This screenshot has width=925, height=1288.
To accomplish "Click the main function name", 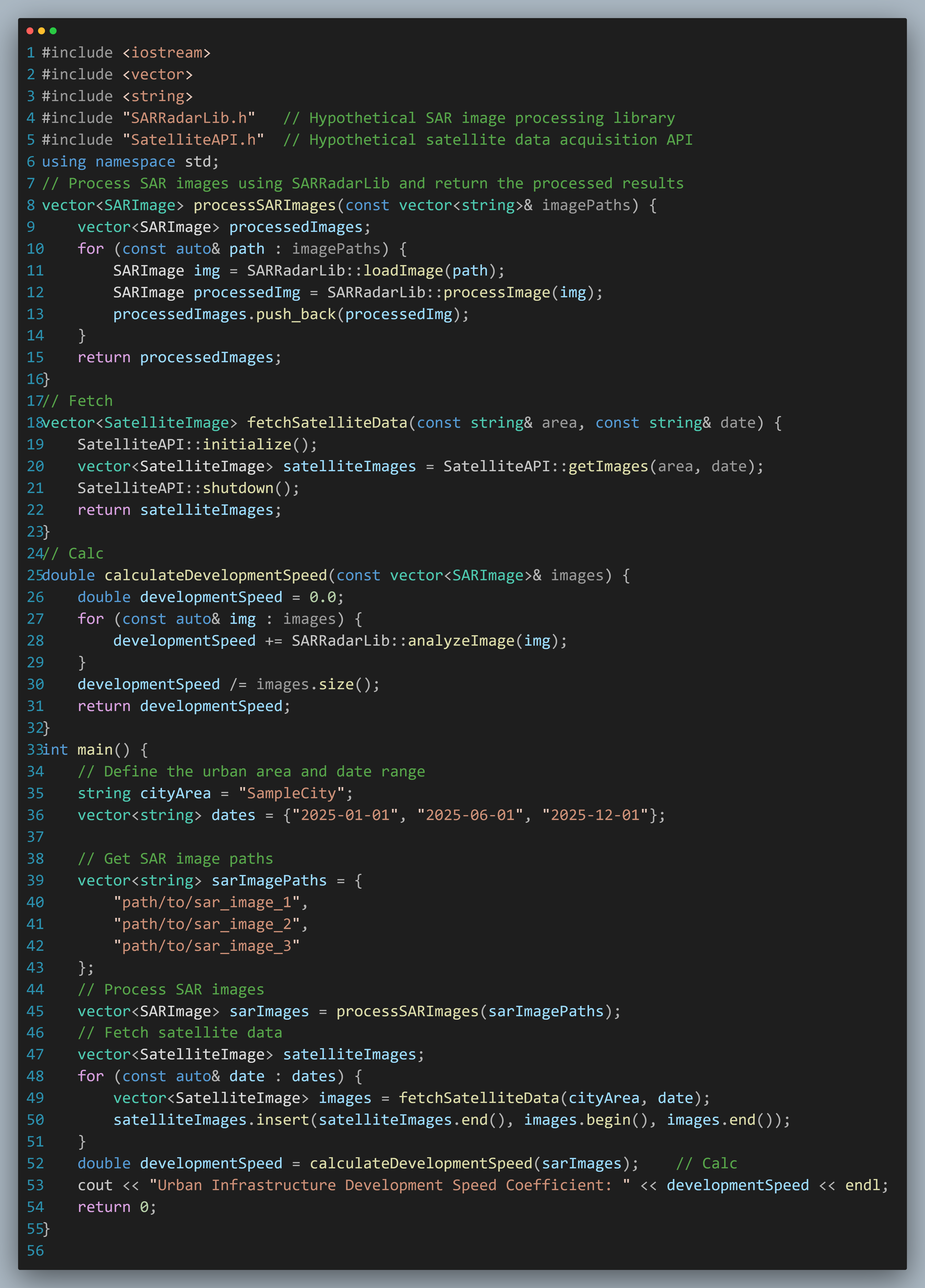I will [x=95, y=750].
